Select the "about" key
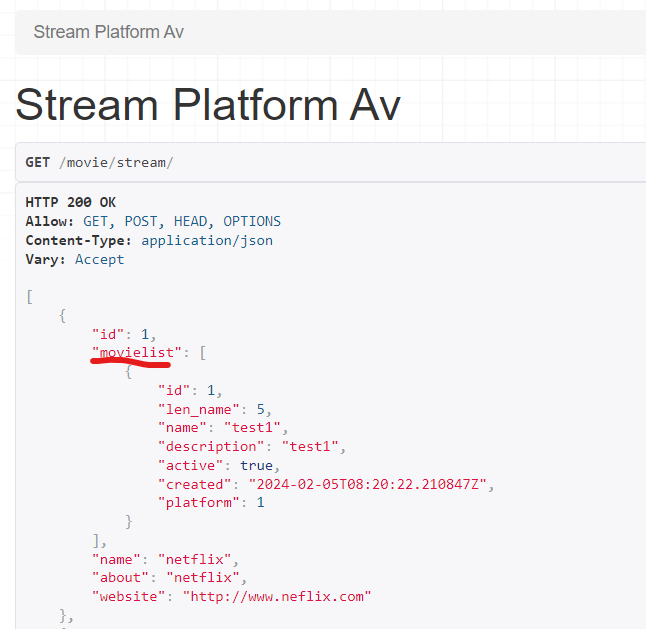The image size is (646, 629). tap(120, 578)
